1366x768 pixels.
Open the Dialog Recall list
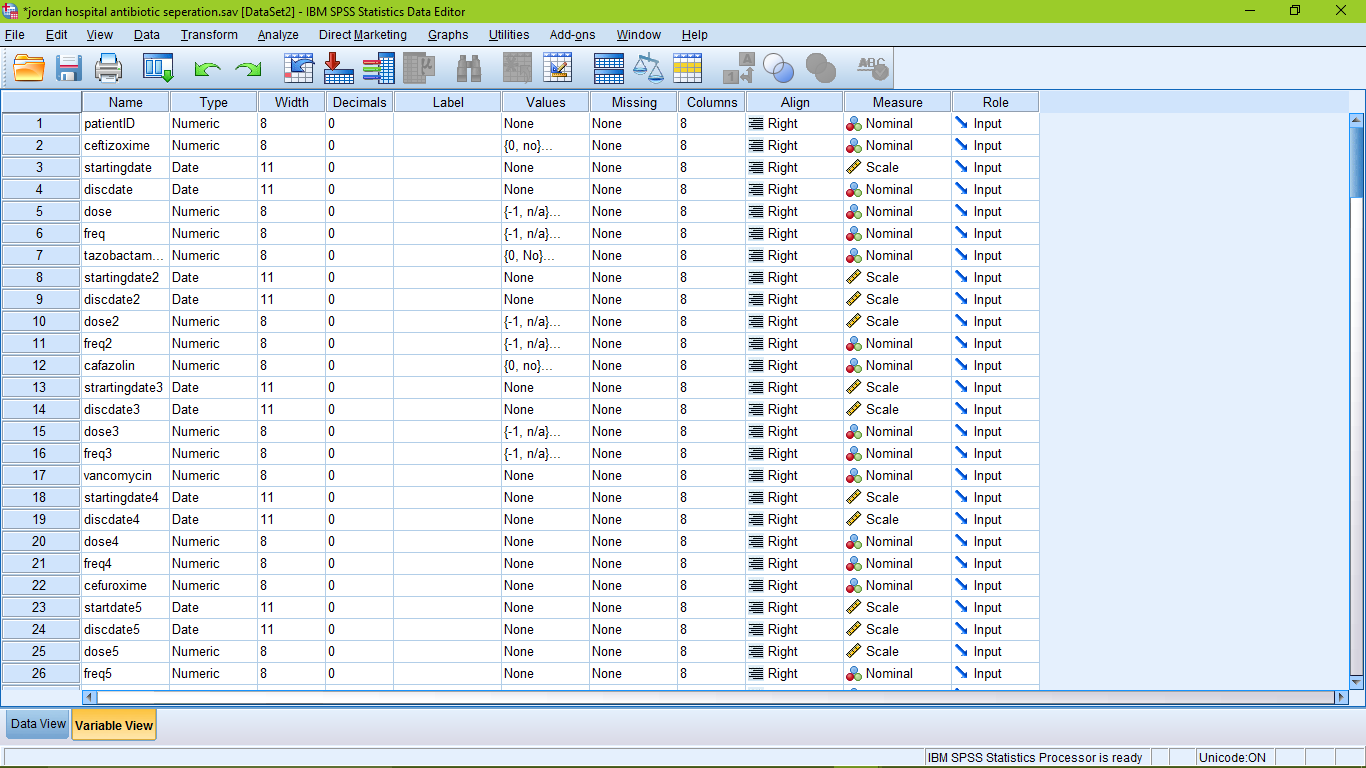156,68
